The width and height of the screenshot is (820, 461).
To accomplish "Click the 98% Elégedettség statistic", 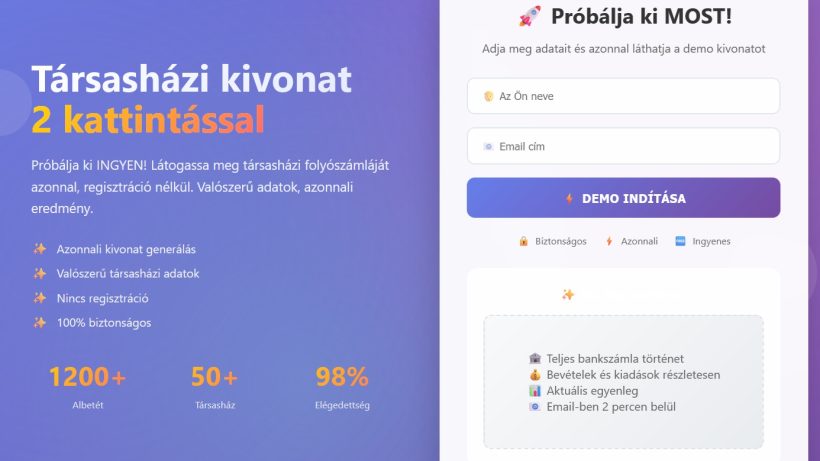I will 342,387.
